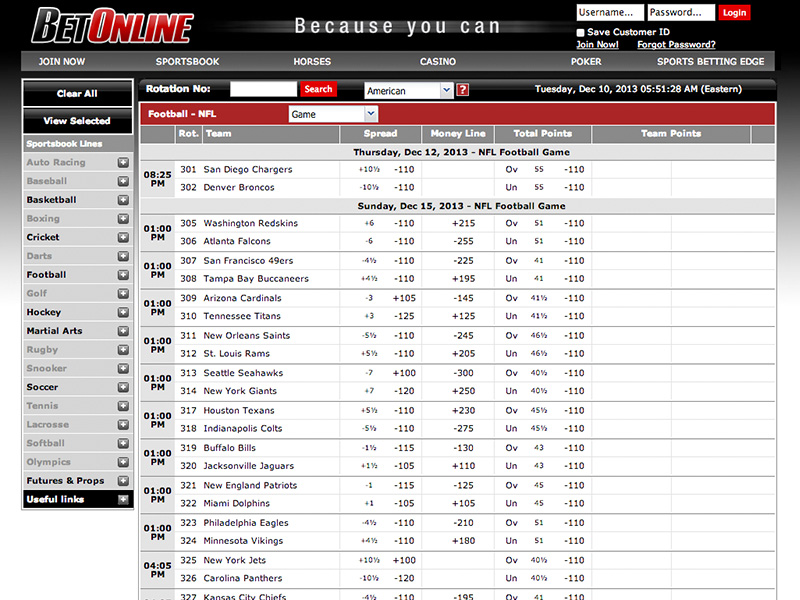Expand Olympics plus icon
Viewport: 800px width, 600px height.
(x=123, y=462)
